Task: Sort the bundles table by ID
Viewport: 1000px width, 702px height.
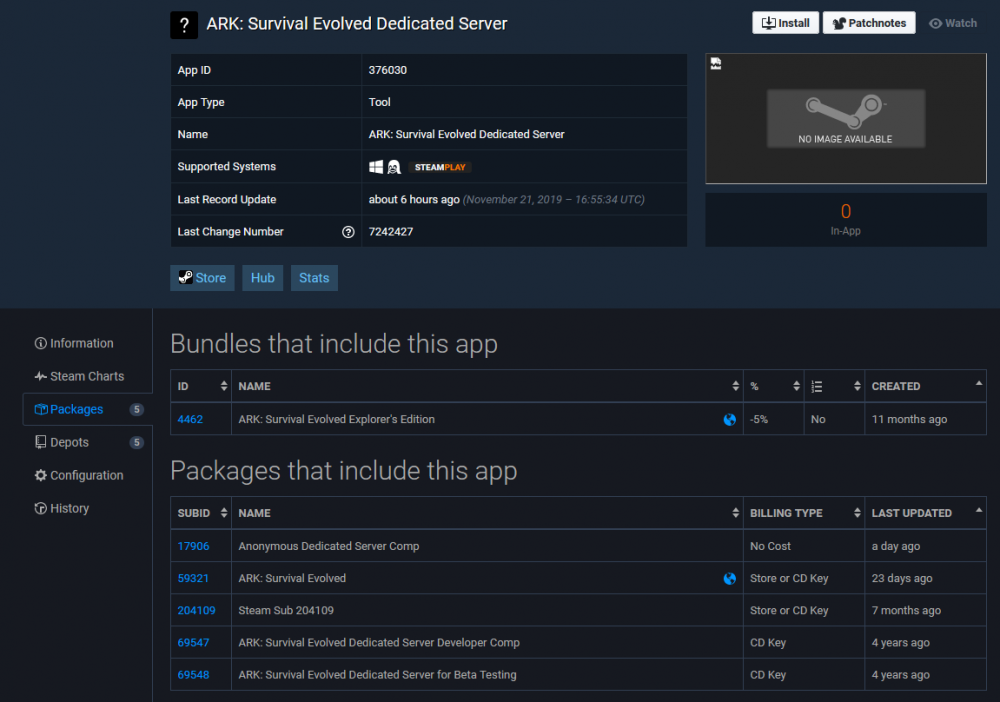Action: click(x=201, y=386)
